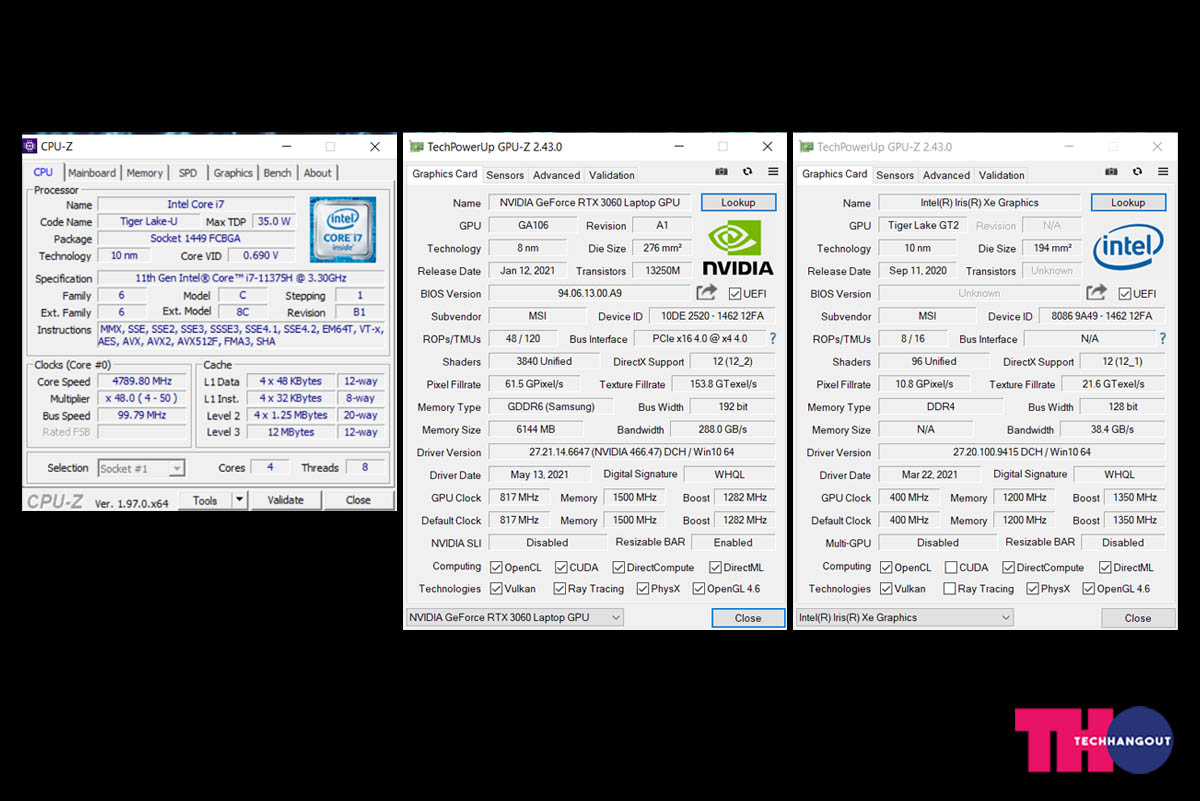Click the Intel logo in Intel GPU-Z window
The width and height of the screenshot is (1200, 801).
1128,248
